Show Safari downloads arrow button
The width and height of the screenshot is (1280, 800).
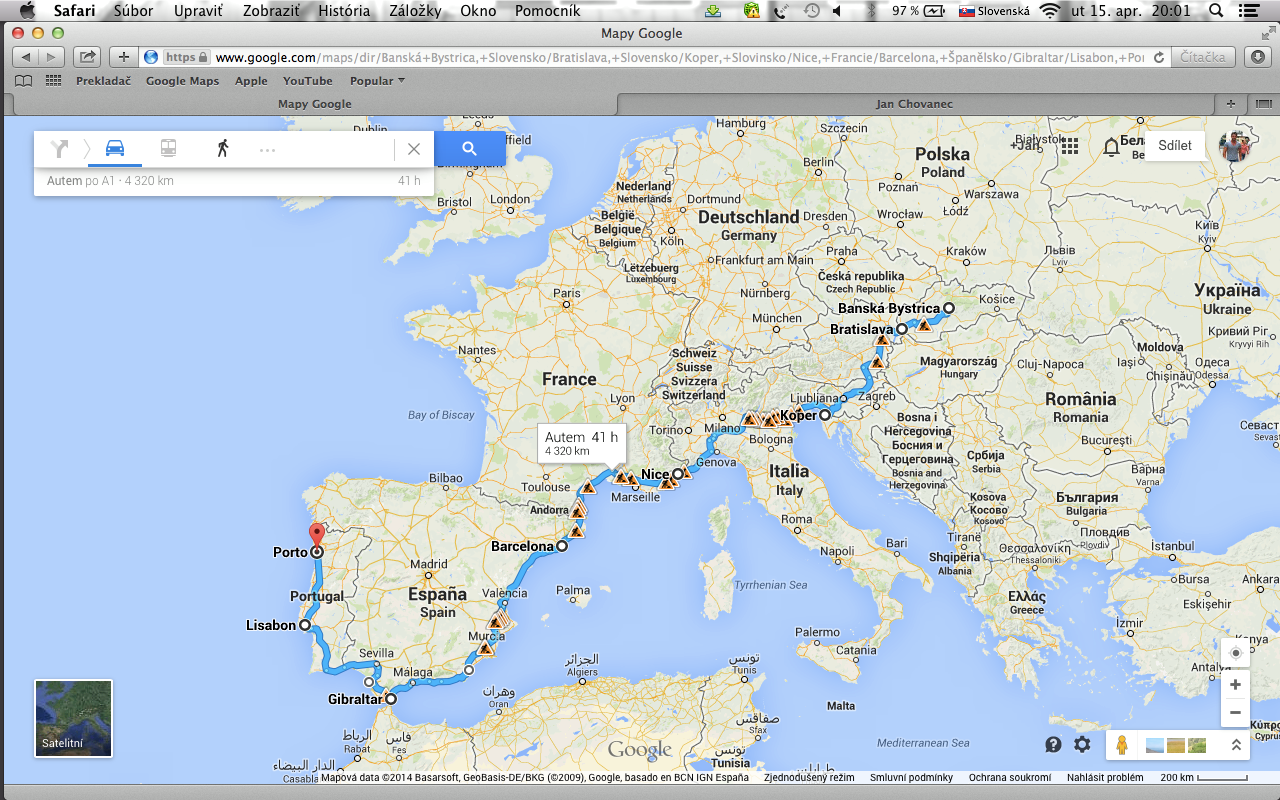pyautogui.click(x=1257, y=57)
